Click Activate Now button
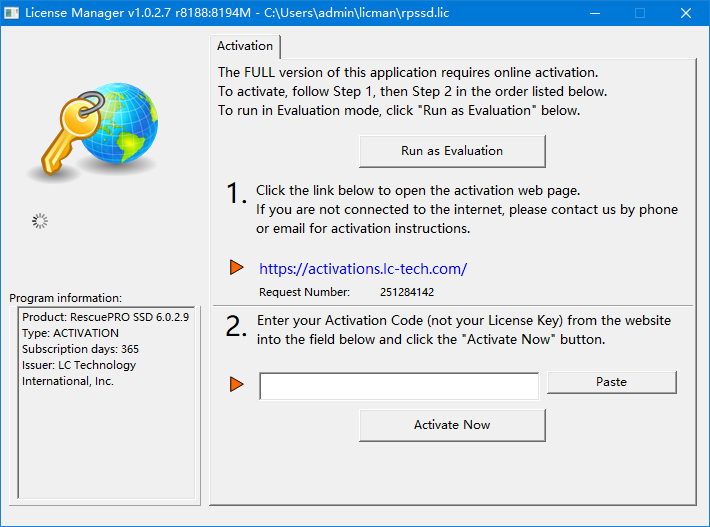This screenshot has width=710, height=527. click(452, 425)
